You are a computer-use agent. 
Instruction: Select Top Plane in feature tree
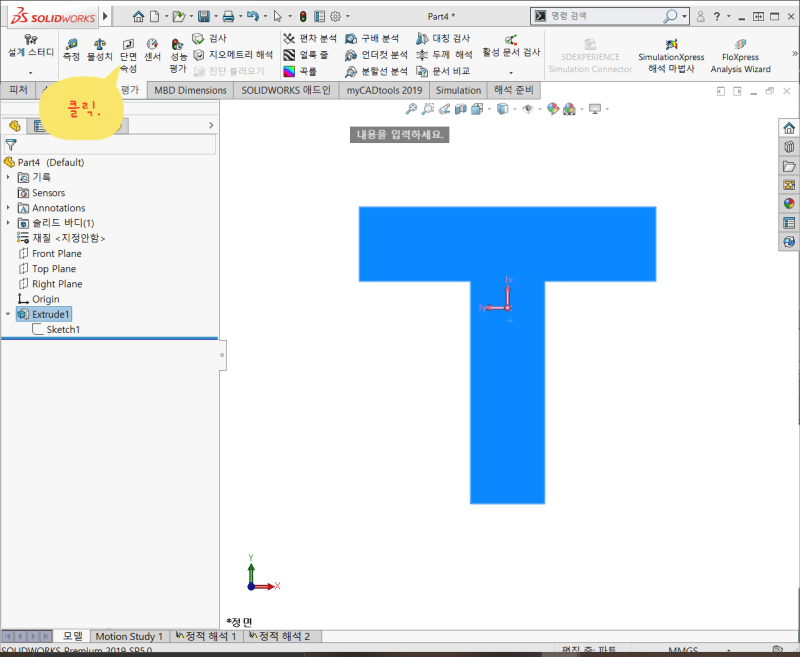[x=47, y=269]
